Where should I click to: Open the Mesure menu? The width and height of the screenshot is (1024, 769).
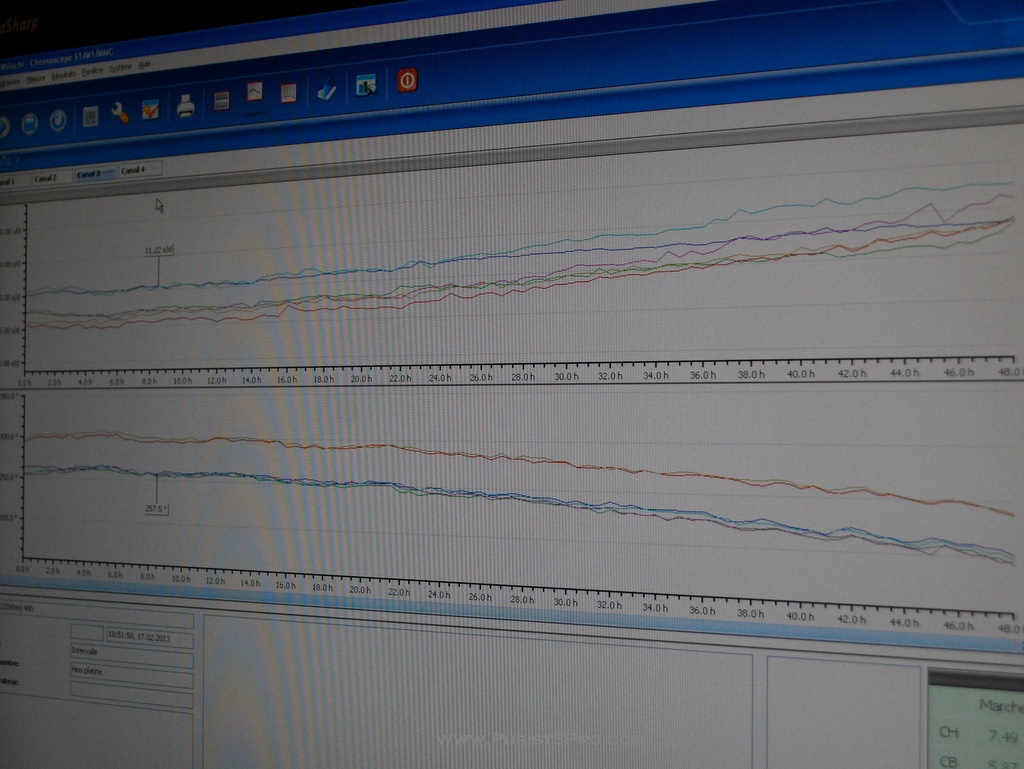point(36,77)
